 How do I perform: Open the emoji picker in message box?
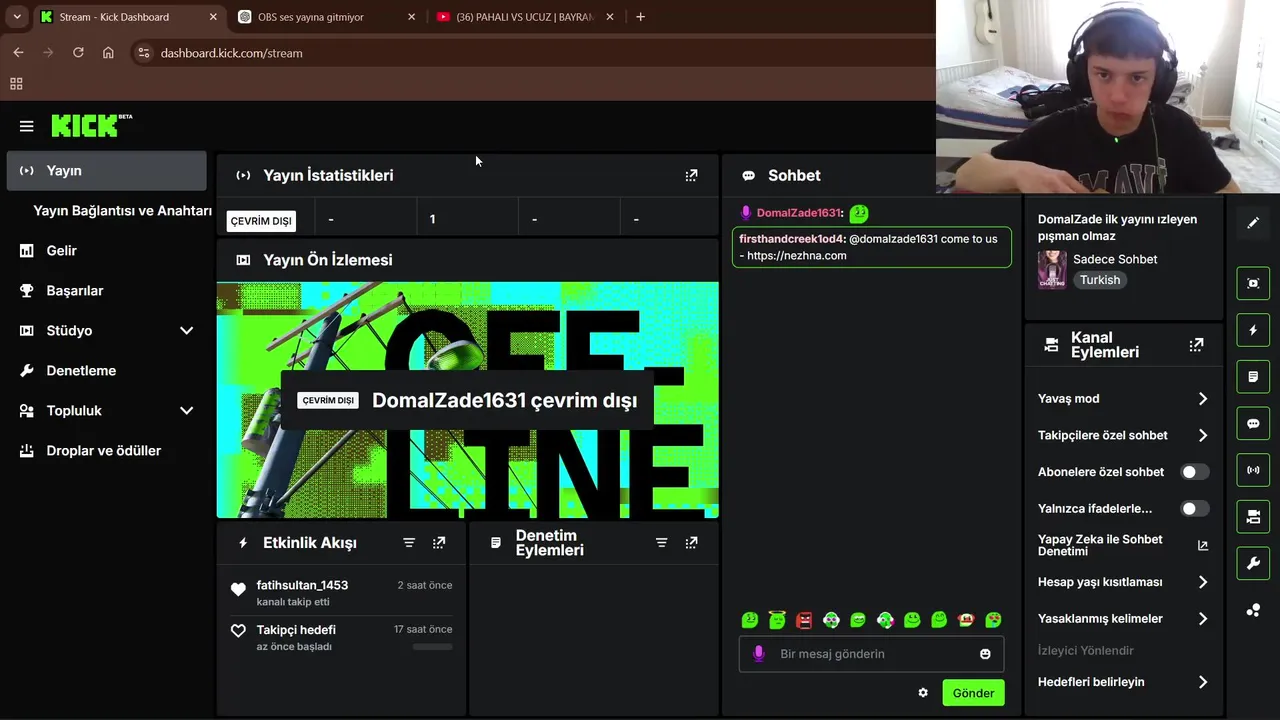click(985, 654)
